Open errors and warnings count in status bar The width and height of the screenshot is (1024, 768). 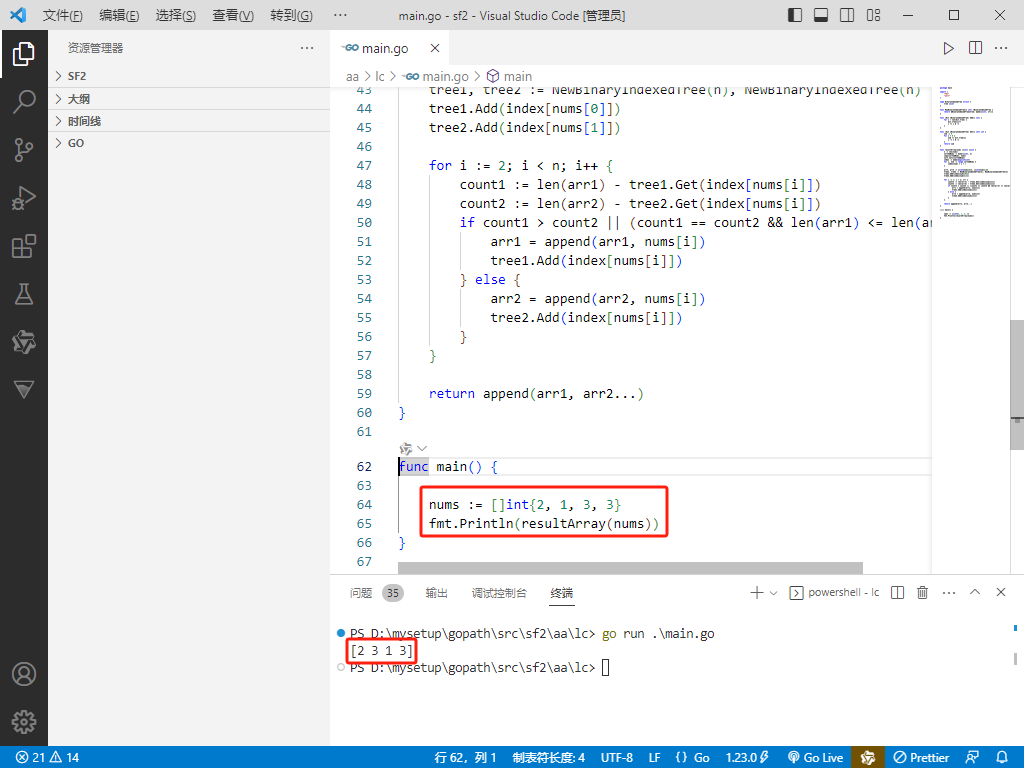pos(47,758)
